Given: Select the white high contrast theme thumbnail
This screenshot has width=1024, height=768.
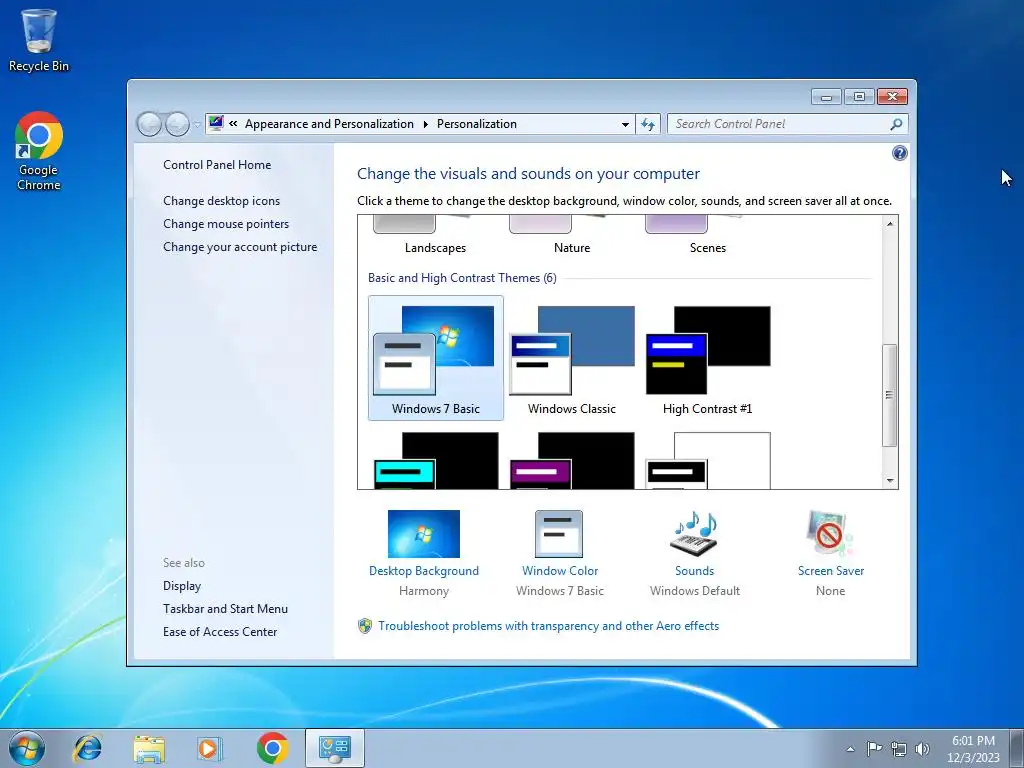Looking at the screenshot, I should [708, 460].
